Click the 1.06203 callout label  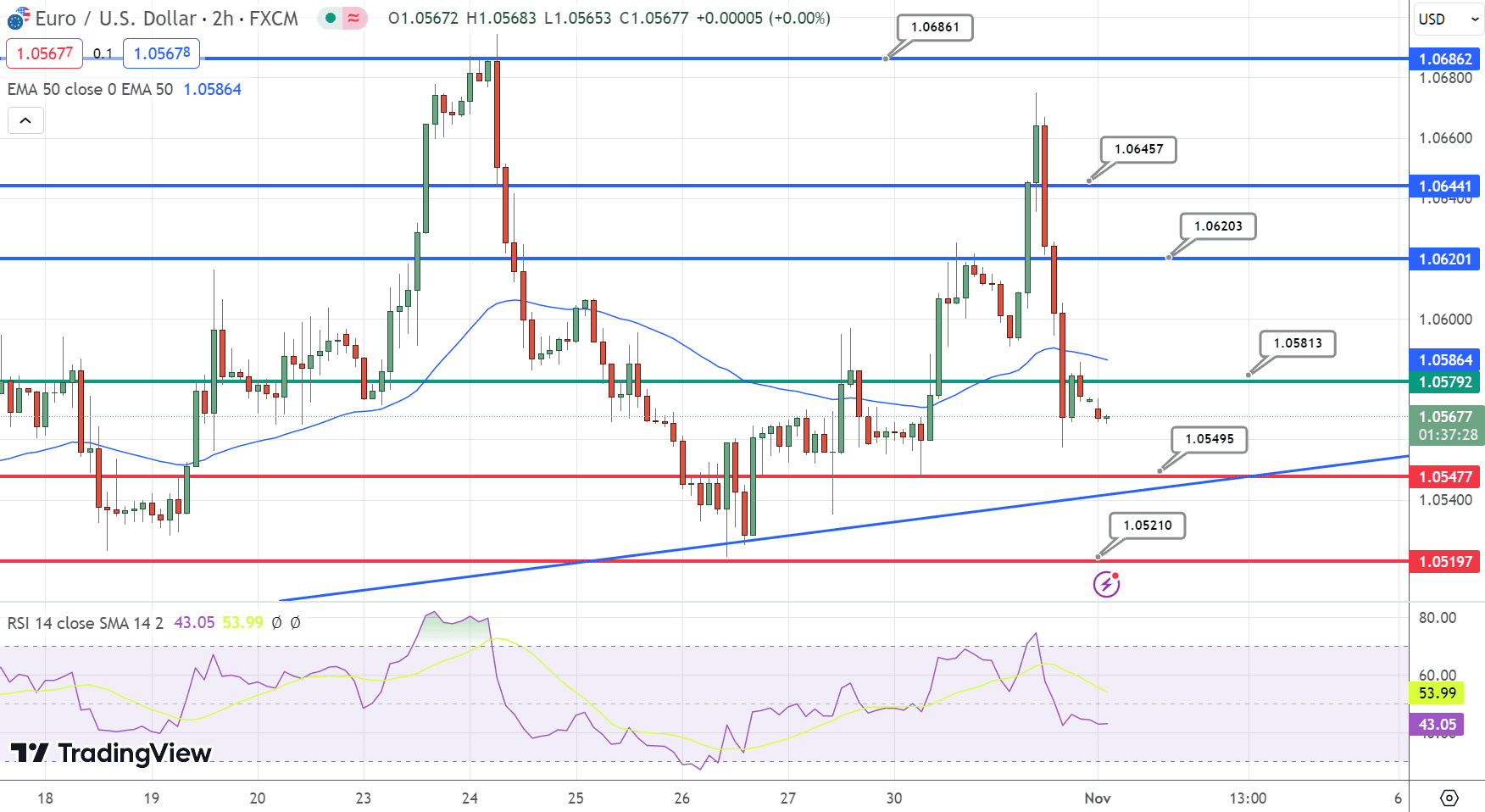pyautogui.click(x=1218, y=226)
